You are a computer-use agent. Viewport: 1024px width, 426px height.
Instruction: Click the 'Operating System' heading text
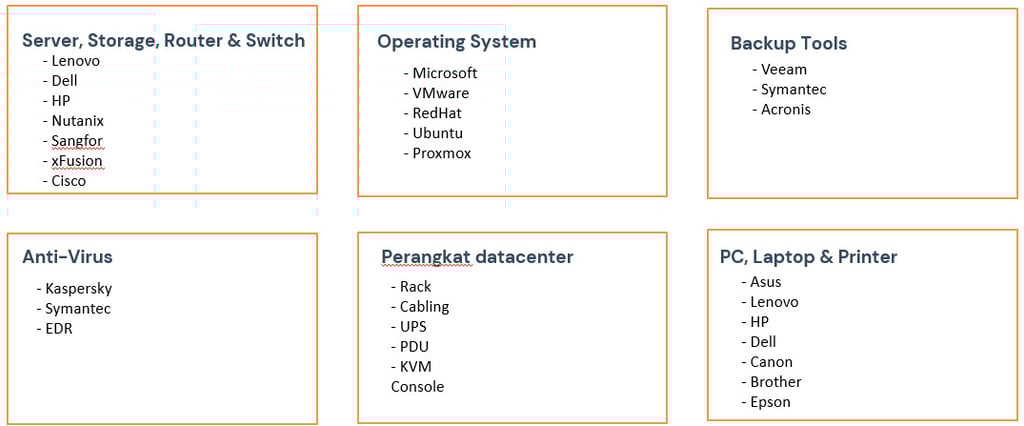pos(456,42)
